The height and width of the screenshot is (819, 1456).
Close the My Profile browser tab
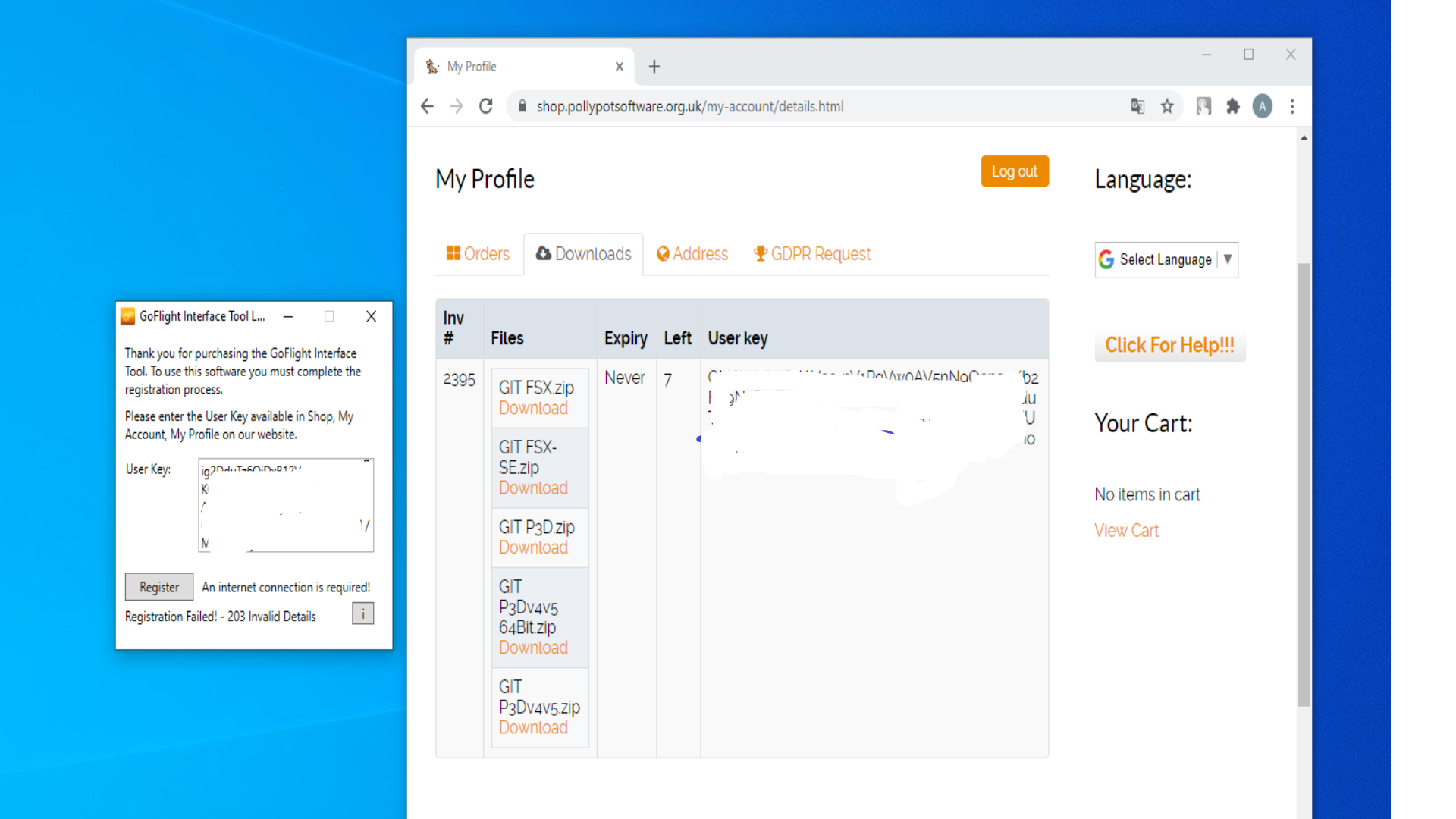coord(620,67)
